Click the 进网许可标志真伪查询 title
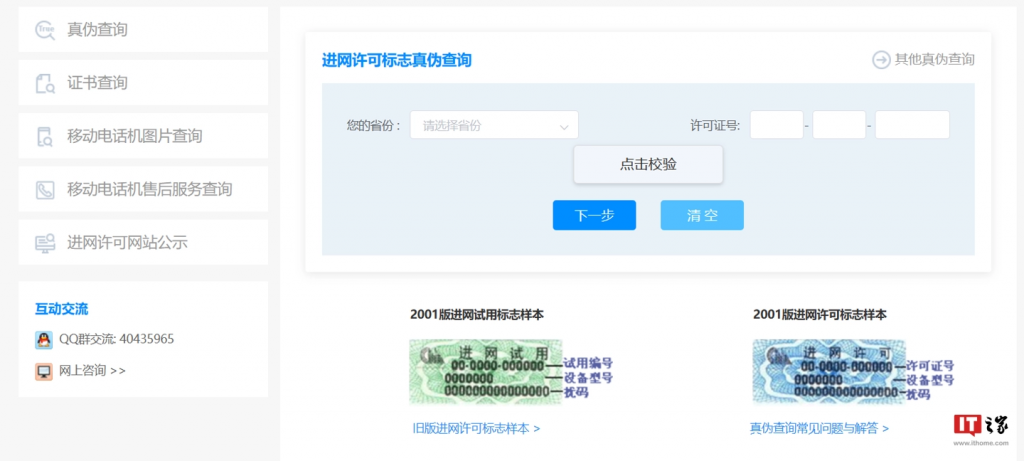The width and height of the screenshot is (1024, 461). [x=396, y=61]
